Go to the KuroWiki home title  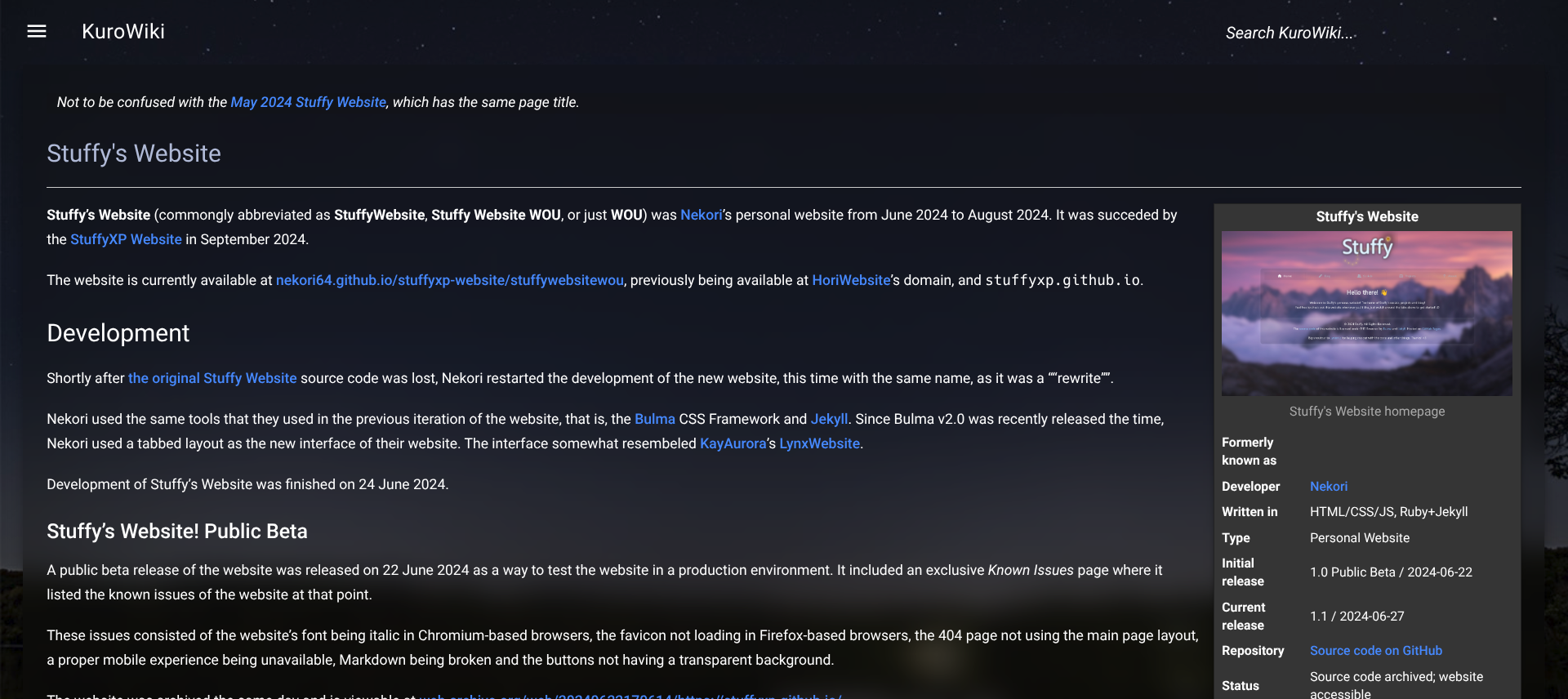point(123,31)
